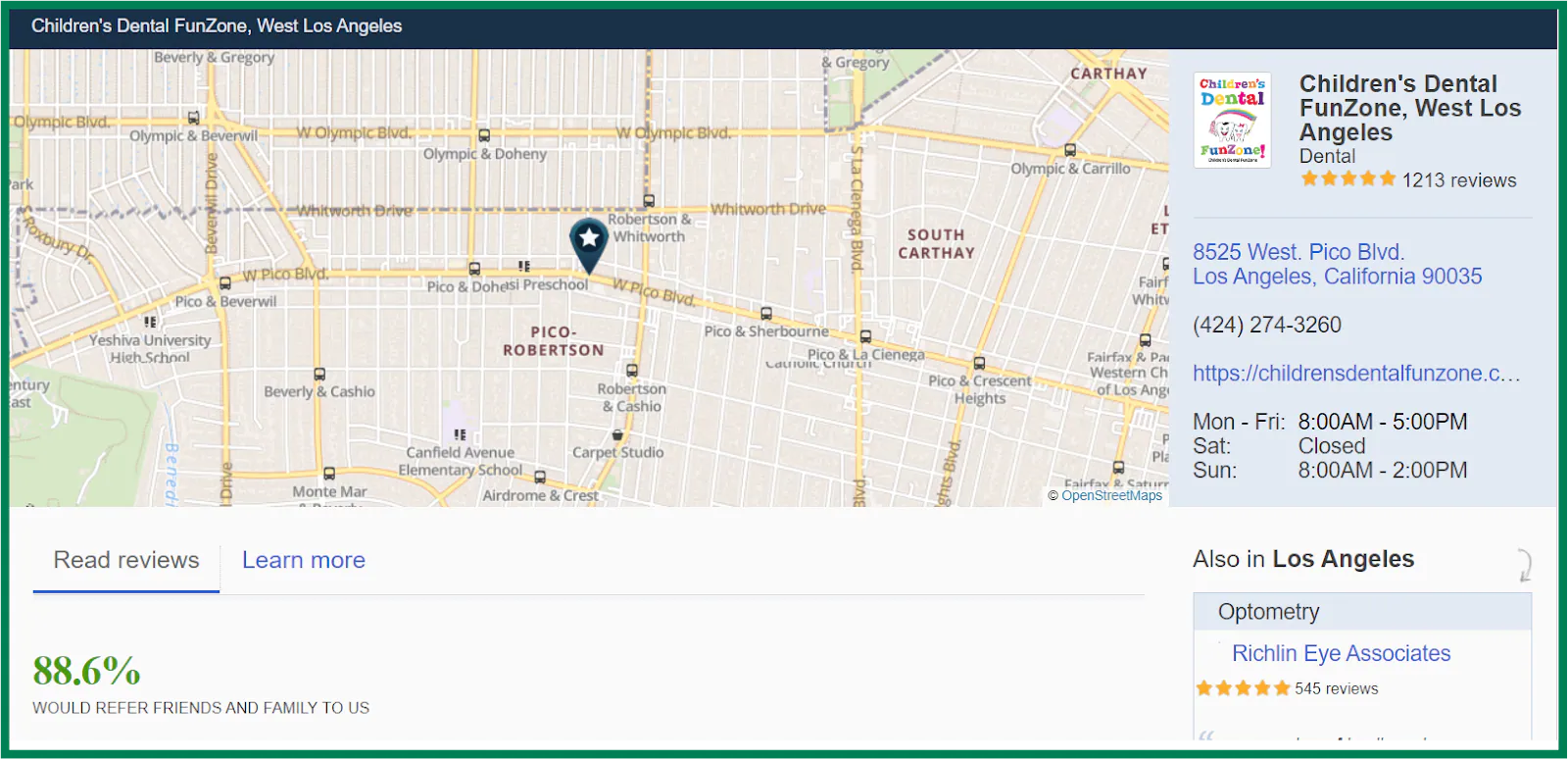Click the five-star rating beside 1213 reviews

[x=1348, y=178]
